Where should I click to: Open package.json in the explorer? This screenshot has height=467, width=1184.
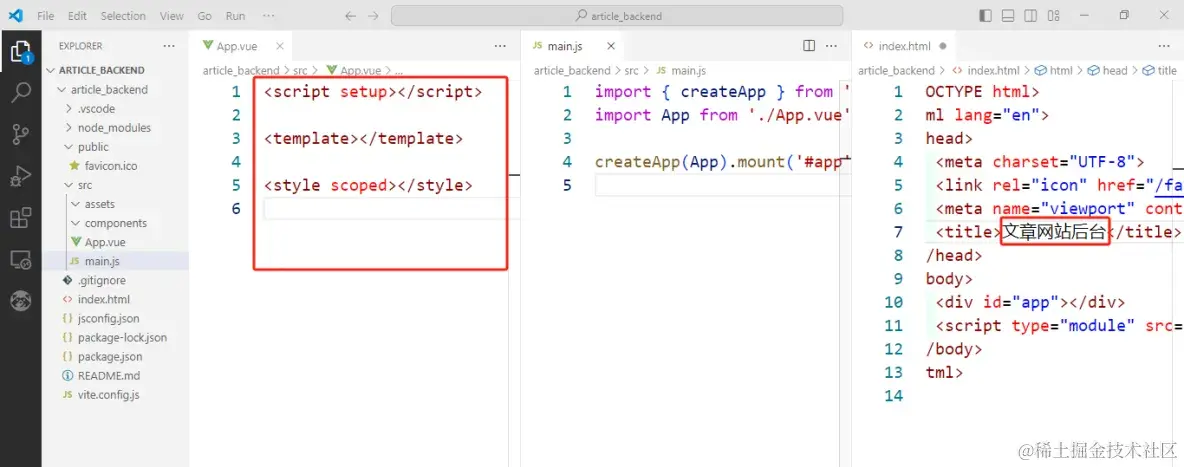point(116,356)
